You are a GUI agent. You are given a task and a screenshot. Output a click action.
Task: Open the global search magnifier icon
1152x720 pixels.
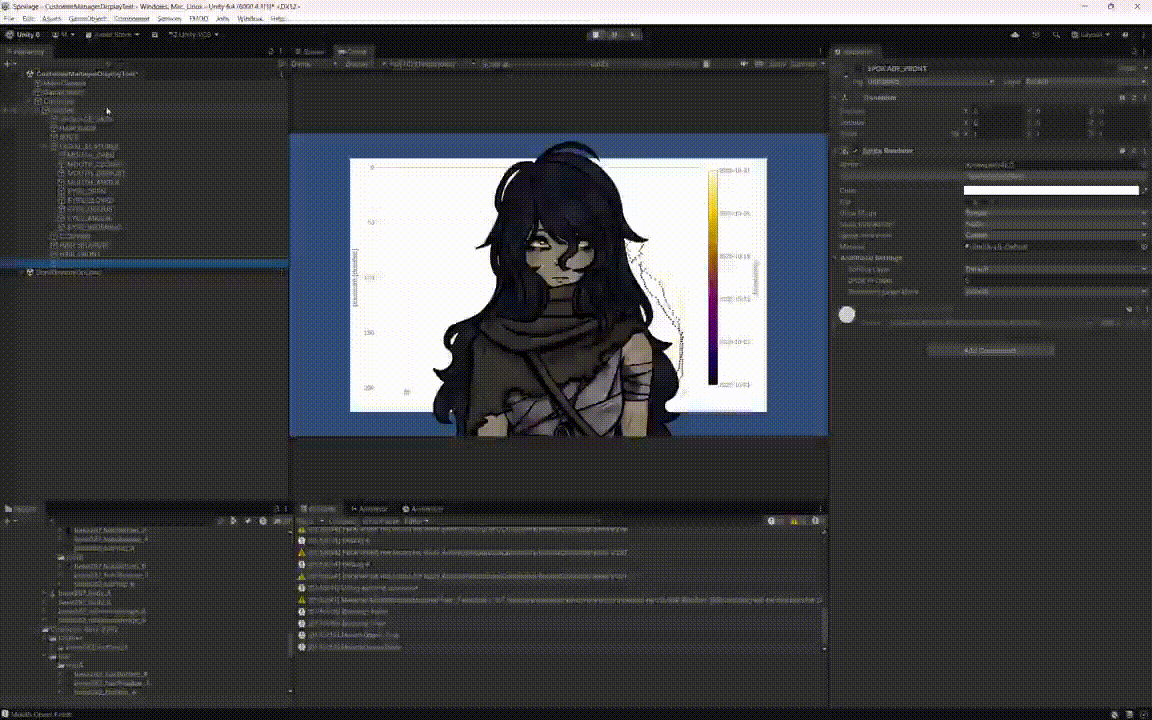(1056, 35)
